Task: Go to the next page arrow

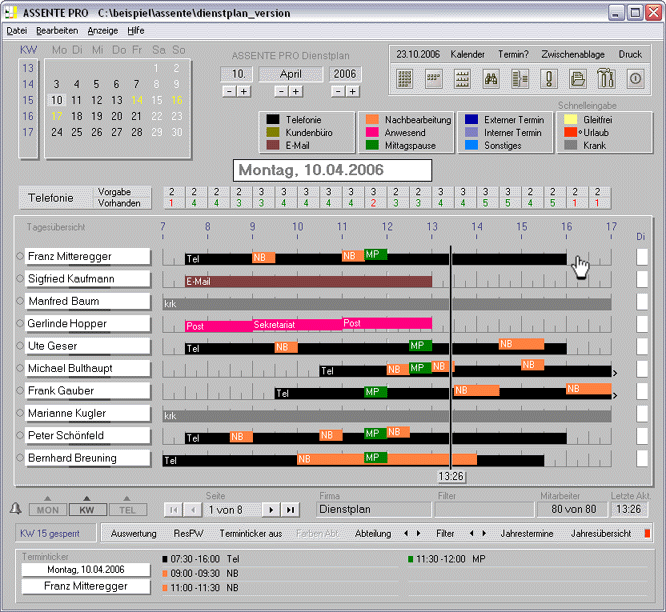Action: pyautogui.click(x=271, y=510)
